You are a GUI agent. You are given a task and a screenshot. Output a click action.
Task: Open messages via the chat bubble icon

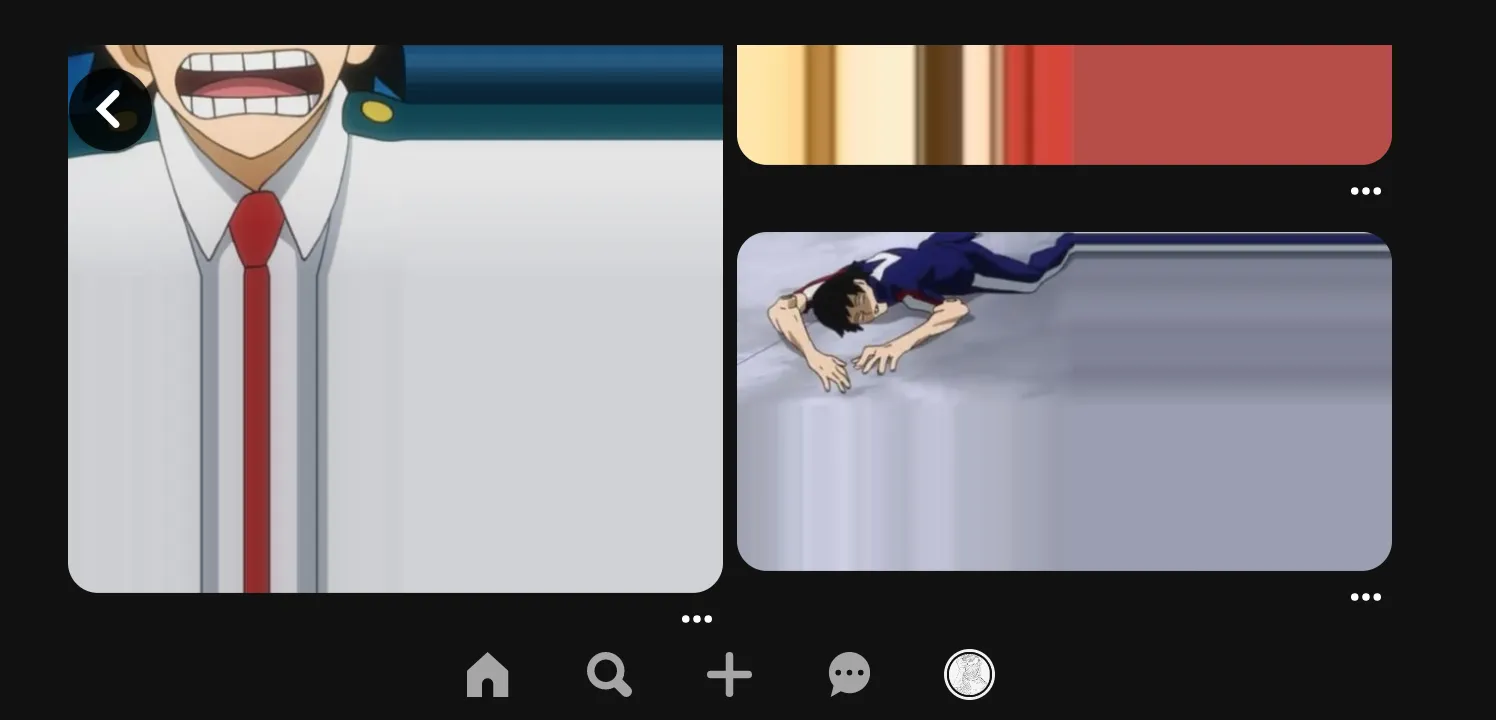849,675
